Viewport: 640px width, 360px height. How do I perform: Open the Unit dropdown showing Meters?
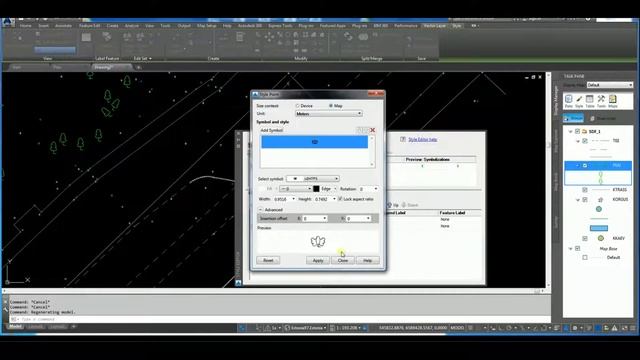pos(329,113)
